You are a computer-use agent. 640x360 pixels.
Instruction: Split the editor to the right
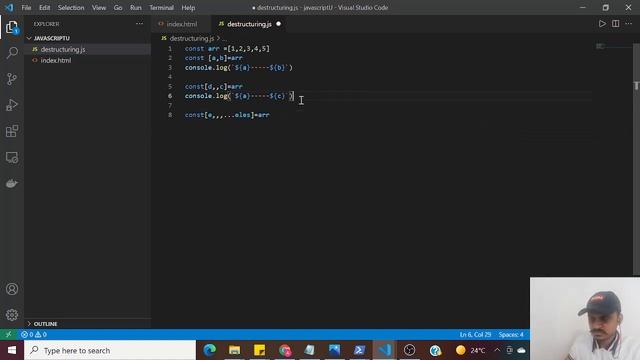coord(616,24)
